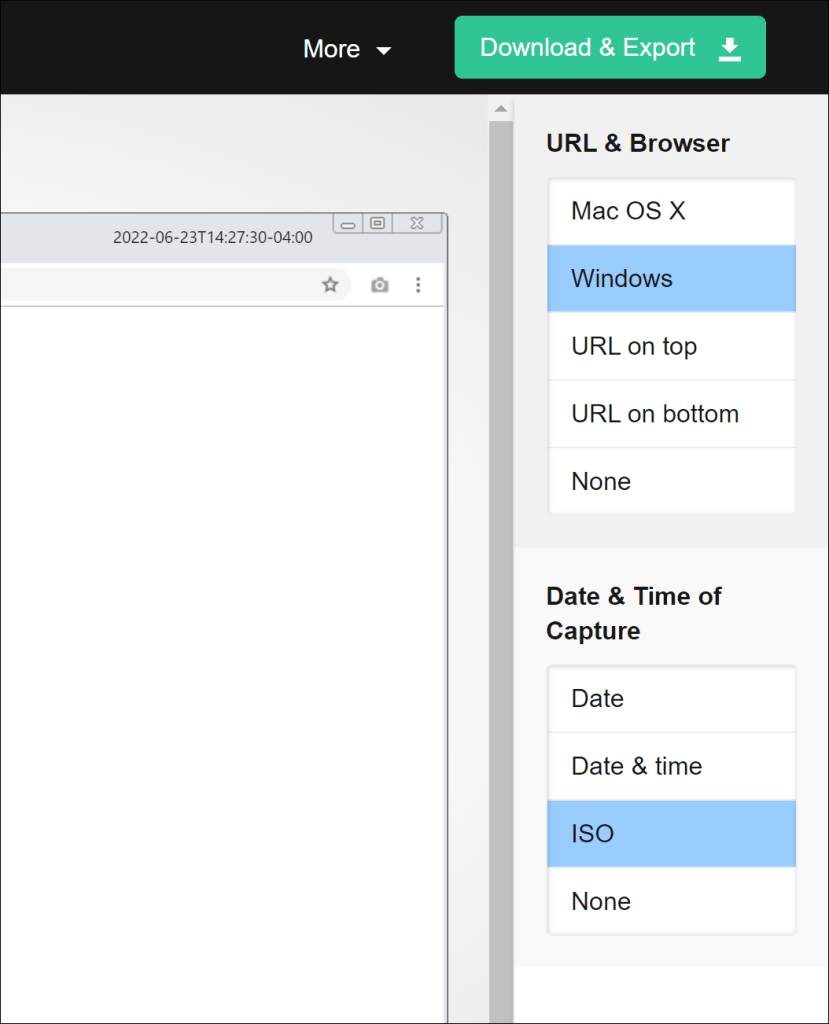Select None under URL & Browser
Viewport: 829px width, 1024px height.
(x=671, y=481)
